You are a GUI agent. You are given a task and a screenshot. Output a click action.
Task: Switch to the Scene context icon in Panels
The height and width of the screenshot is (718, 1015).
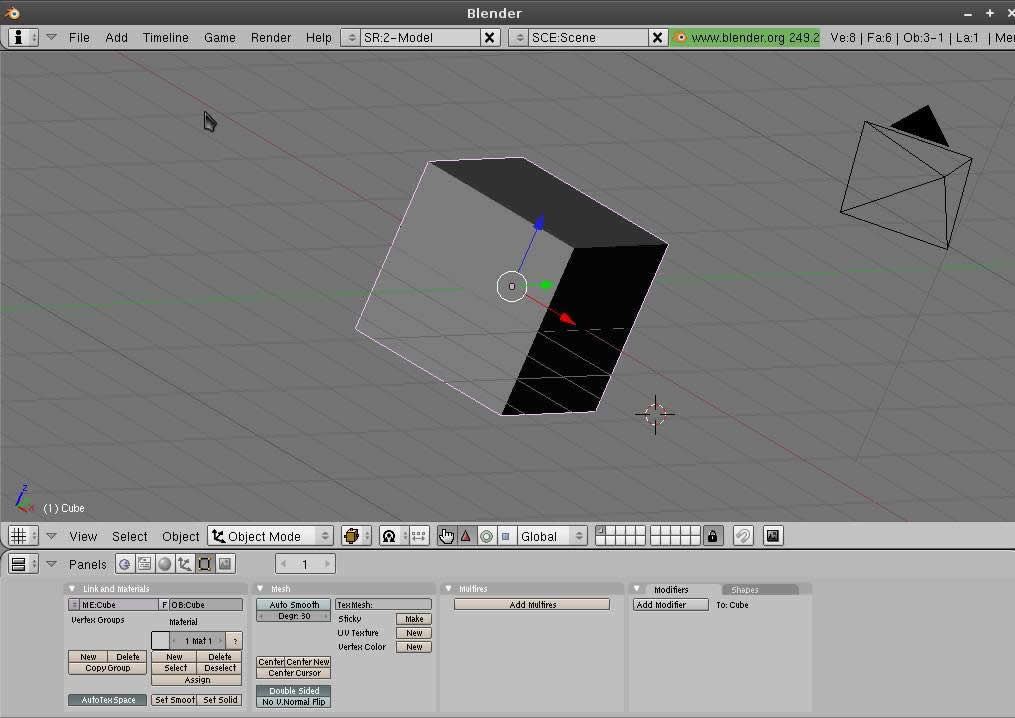pyautogui.click(x=225, y=564)
